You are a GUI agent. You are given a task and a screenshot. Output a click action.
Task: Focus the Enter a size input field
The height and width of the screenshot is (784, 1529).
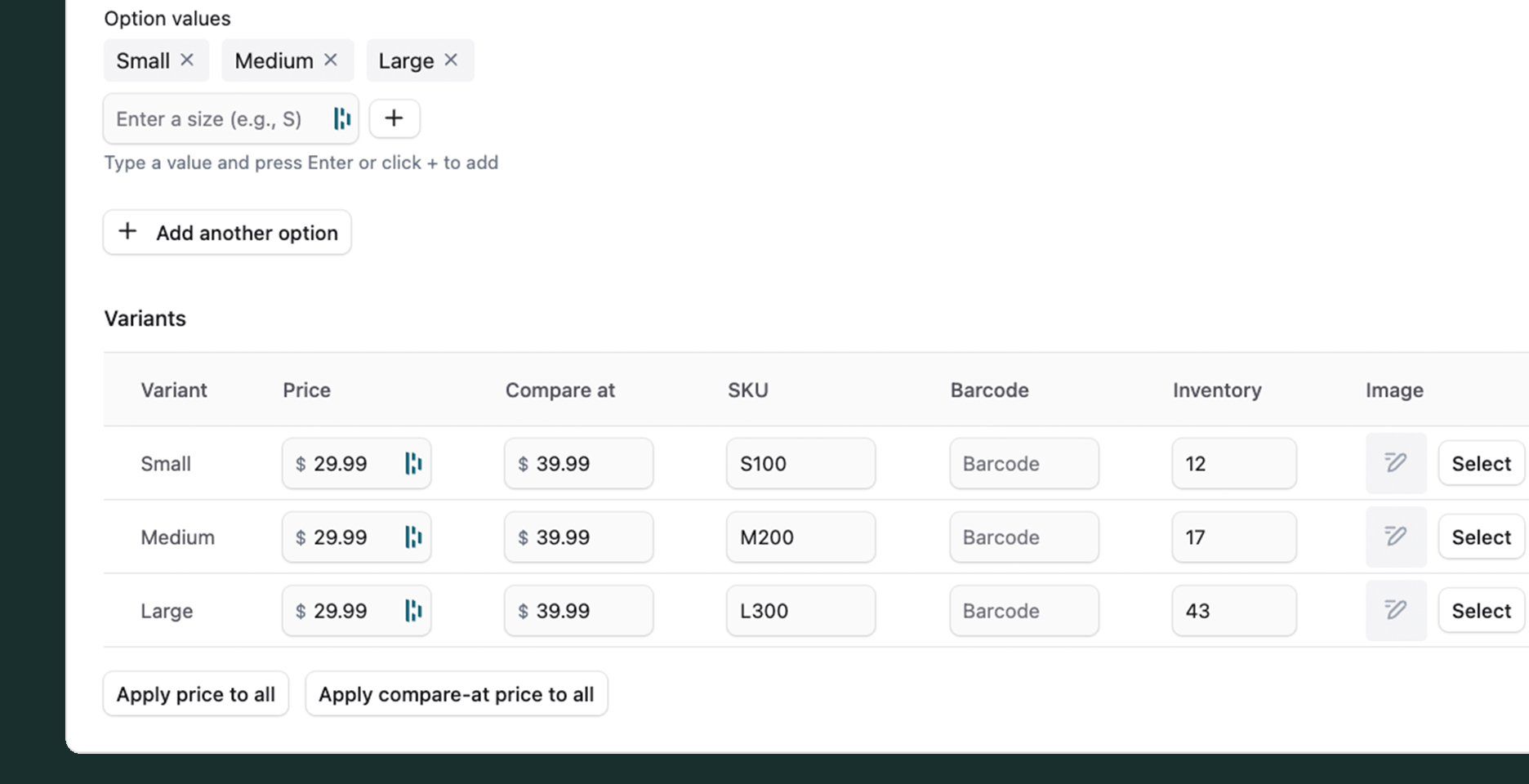click(x=216, y=119)
